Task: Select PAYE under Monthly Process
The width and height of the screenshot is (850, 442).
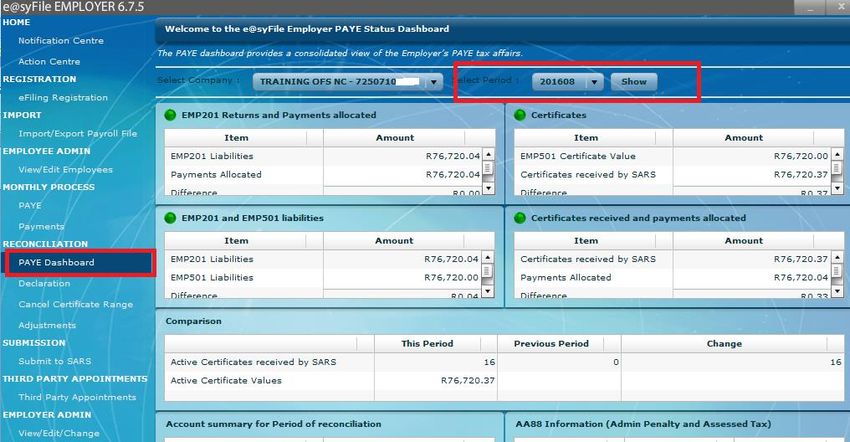Action: point(30,206)
